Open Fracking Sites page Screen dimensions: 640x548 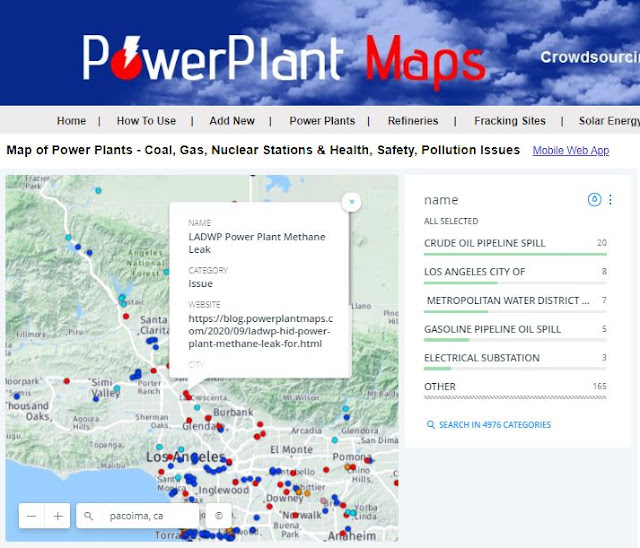point(510,121)
